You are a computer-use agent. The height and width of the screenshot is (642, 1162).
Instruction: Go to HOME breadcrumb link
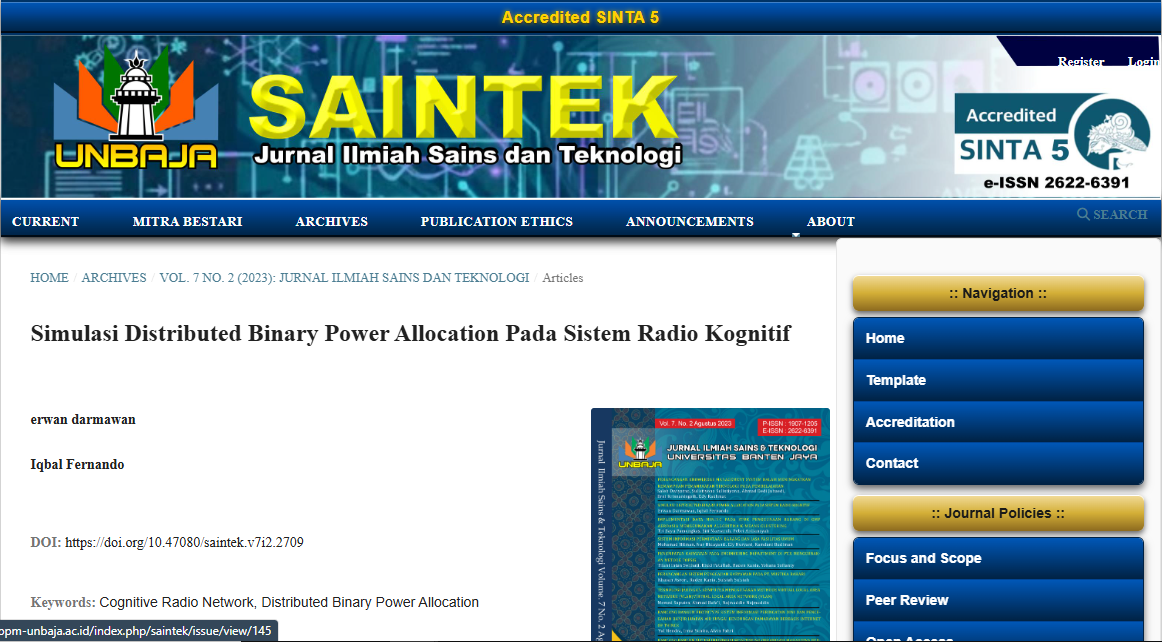tap(49, 278)
